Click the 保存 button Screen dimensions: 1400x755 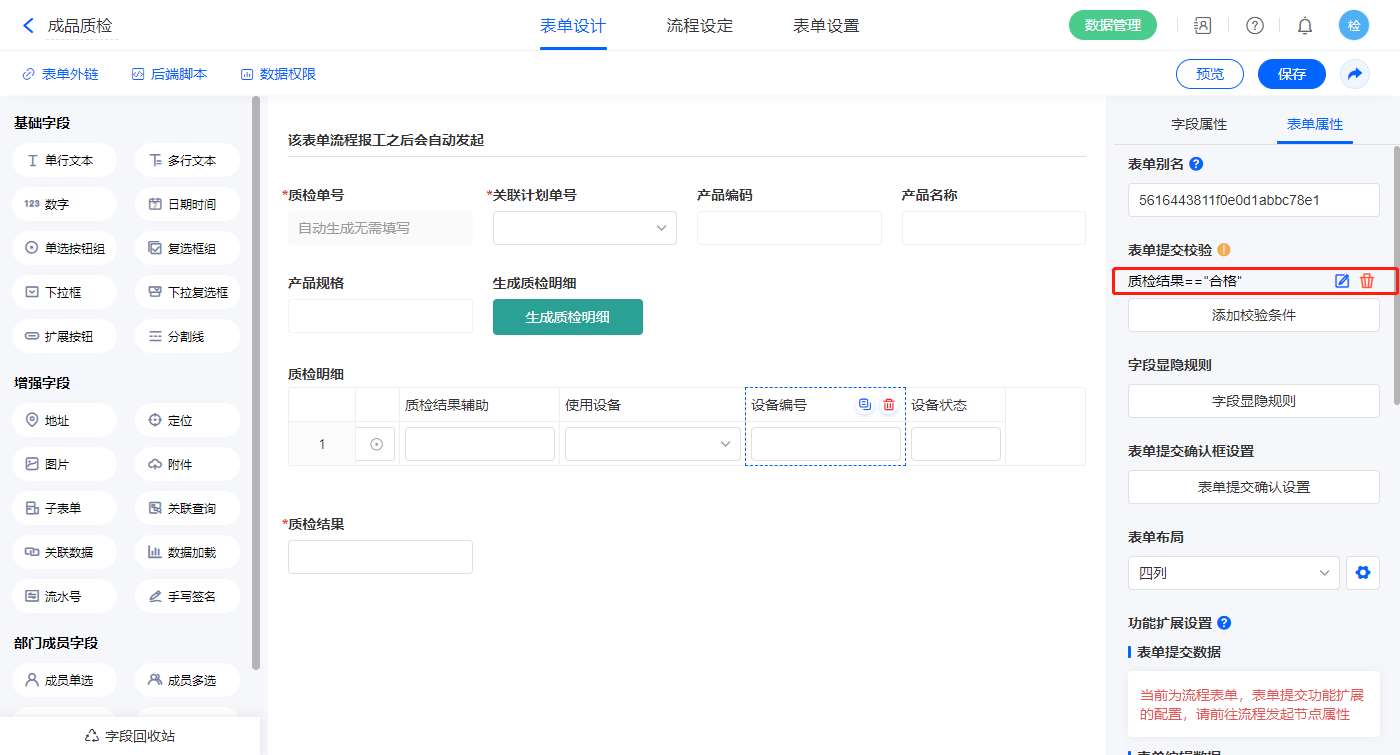(x=1291, y=74)
